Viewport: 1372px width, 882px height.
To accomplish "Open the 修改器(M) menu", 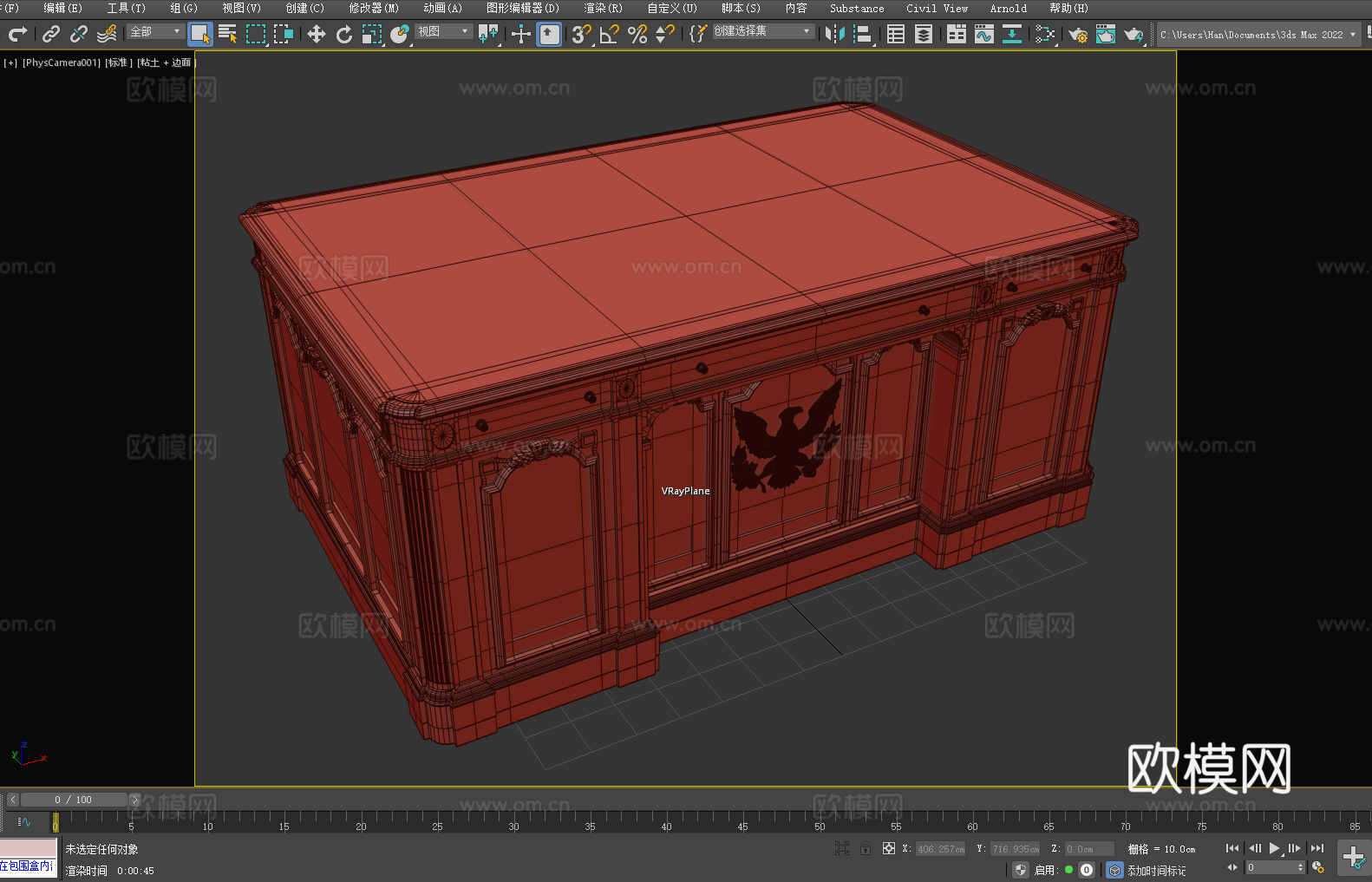I will pos(374,9).
